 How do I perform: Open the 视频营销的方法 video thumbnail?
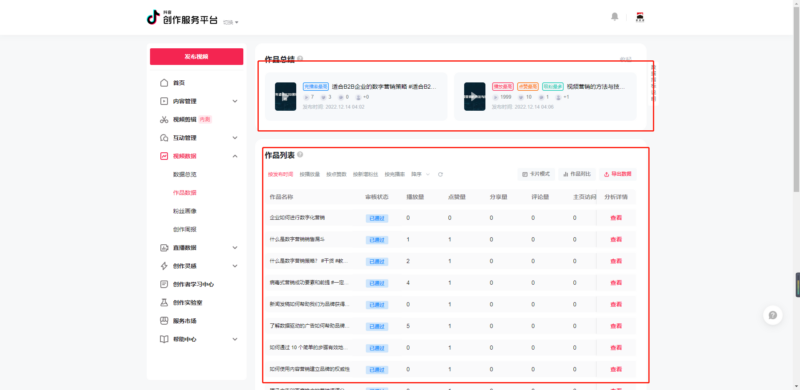click(x=474, y=96)
